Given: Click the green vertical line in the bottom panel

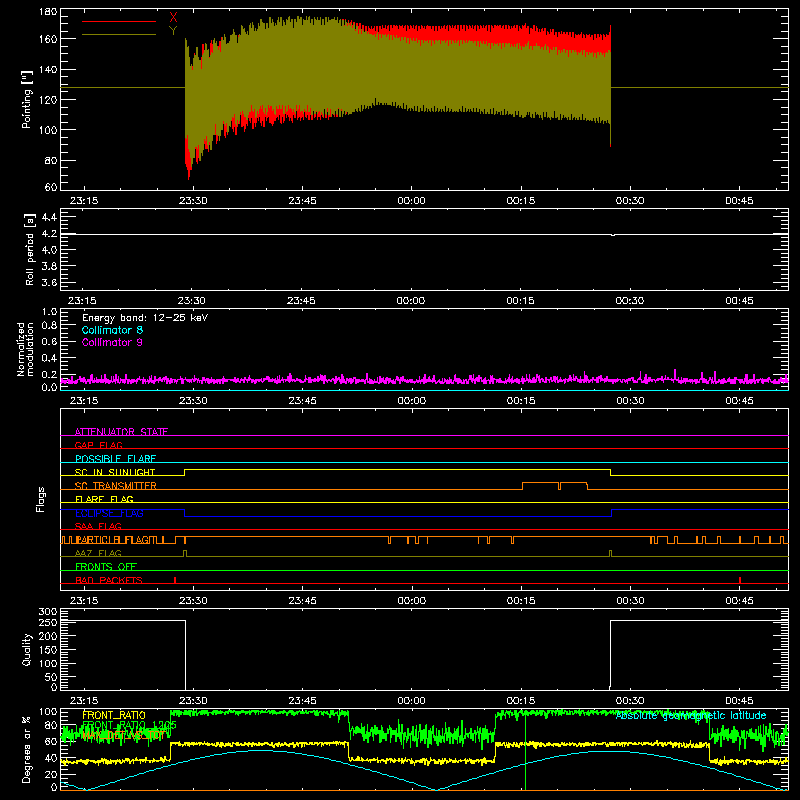Looking at the screenshot, I should pos(526,750).
